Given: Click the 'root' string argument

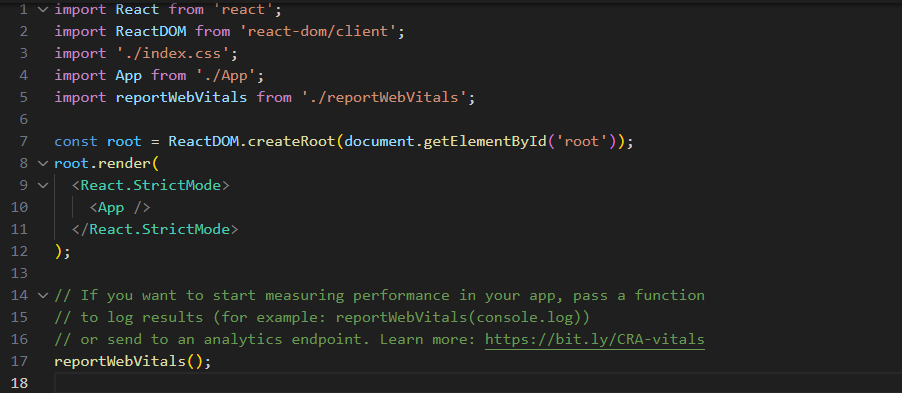Looking at the screenshot, I should click(582, 142).
